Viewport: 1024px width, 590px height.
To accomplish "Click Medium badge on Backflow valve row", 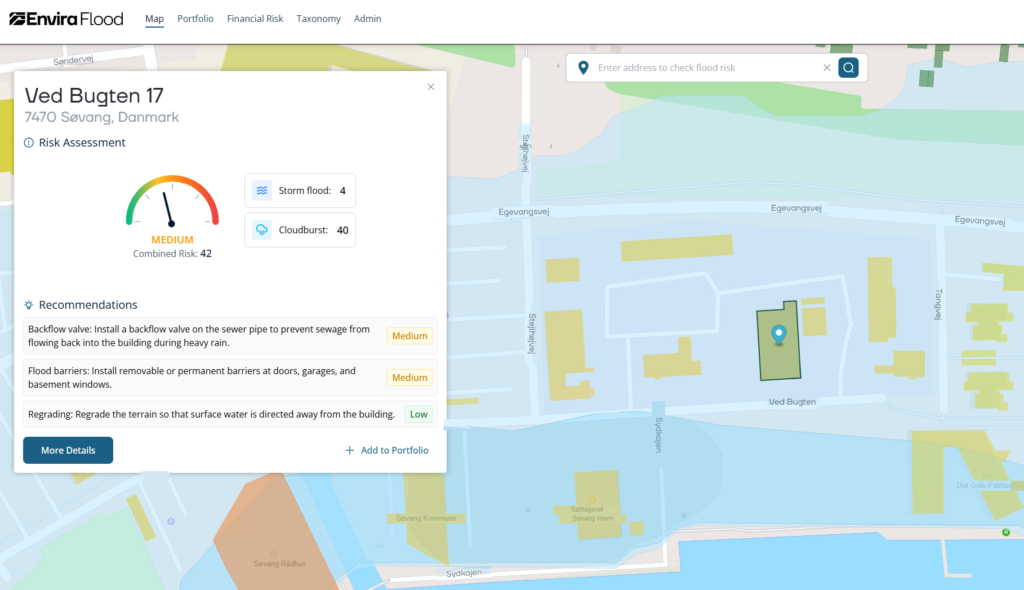I will [x=409, y=336].
